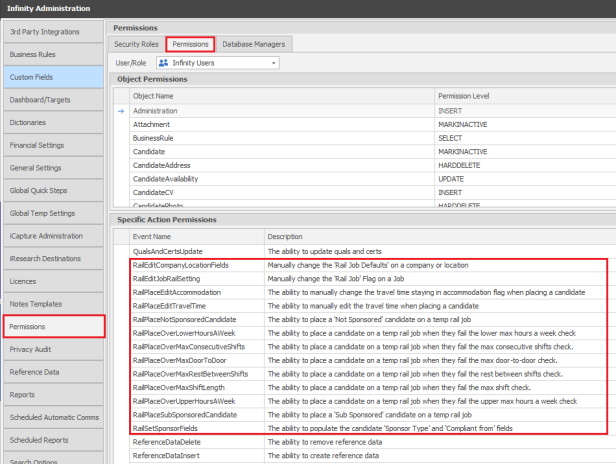The height and width of the screenshot is (464, 616).
Task: Click 'Manually change the Rail Job Flag' description
Action: click(336, 279)
